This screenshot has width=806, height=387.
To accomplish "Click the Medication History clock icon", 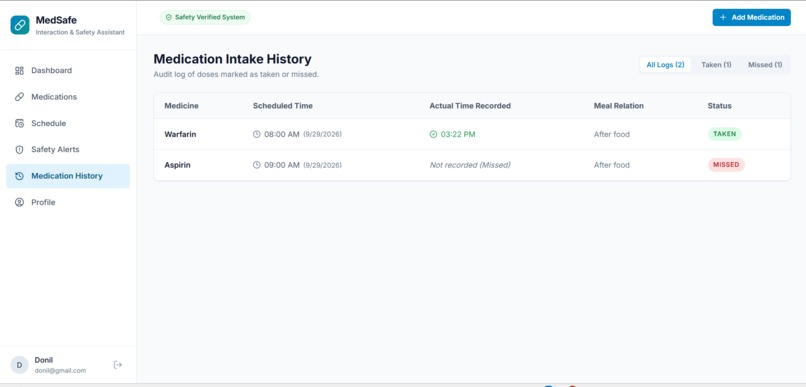I will [x=19, y=176].
